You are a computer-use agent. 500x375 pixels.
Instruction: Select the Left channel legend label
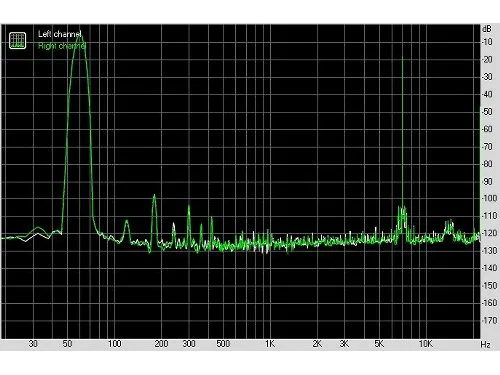(x=60, y=34)
